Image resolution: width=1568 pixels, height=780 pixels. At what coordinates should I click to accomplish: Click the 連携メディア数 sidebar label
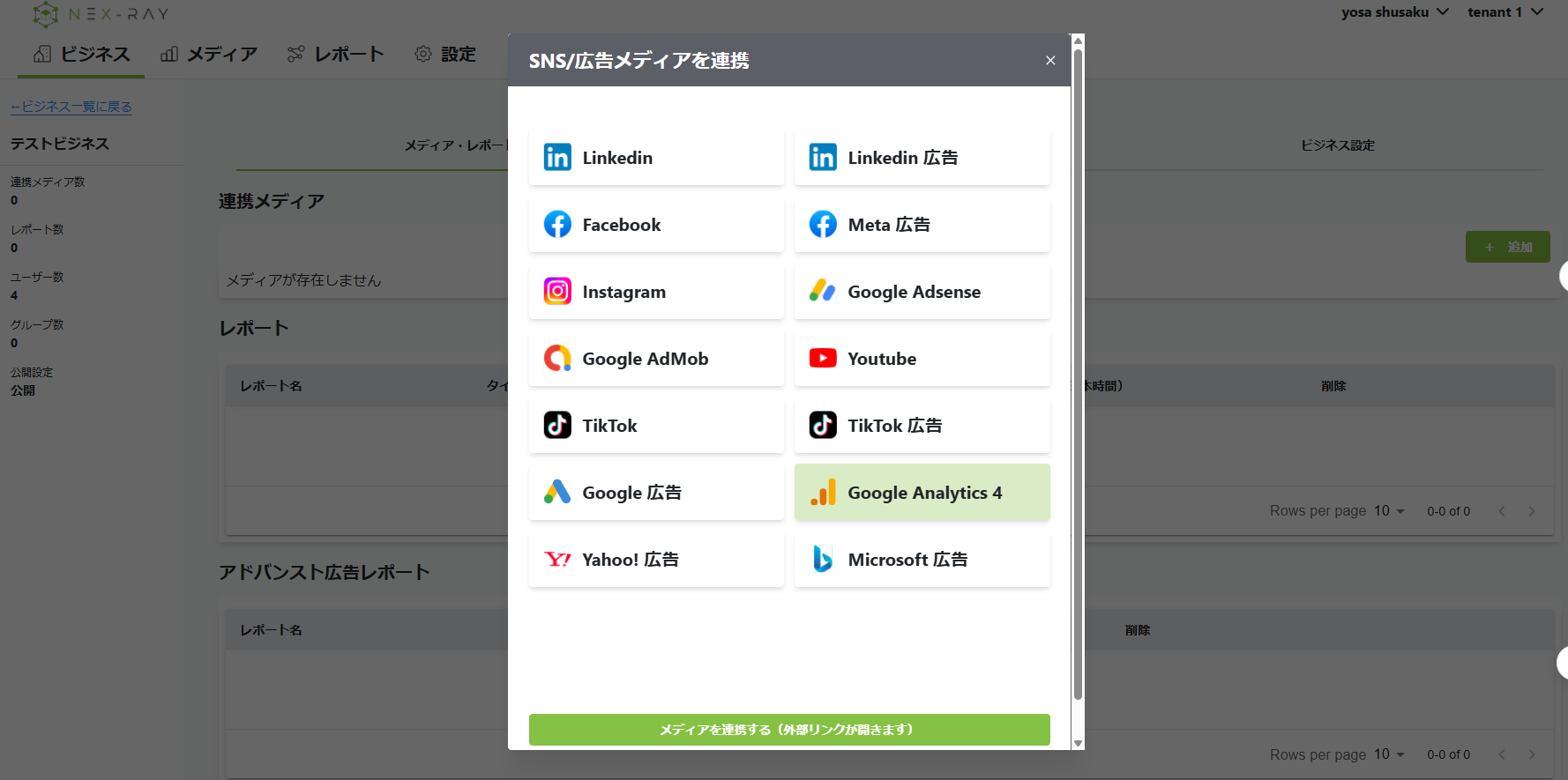click(48, 182)
